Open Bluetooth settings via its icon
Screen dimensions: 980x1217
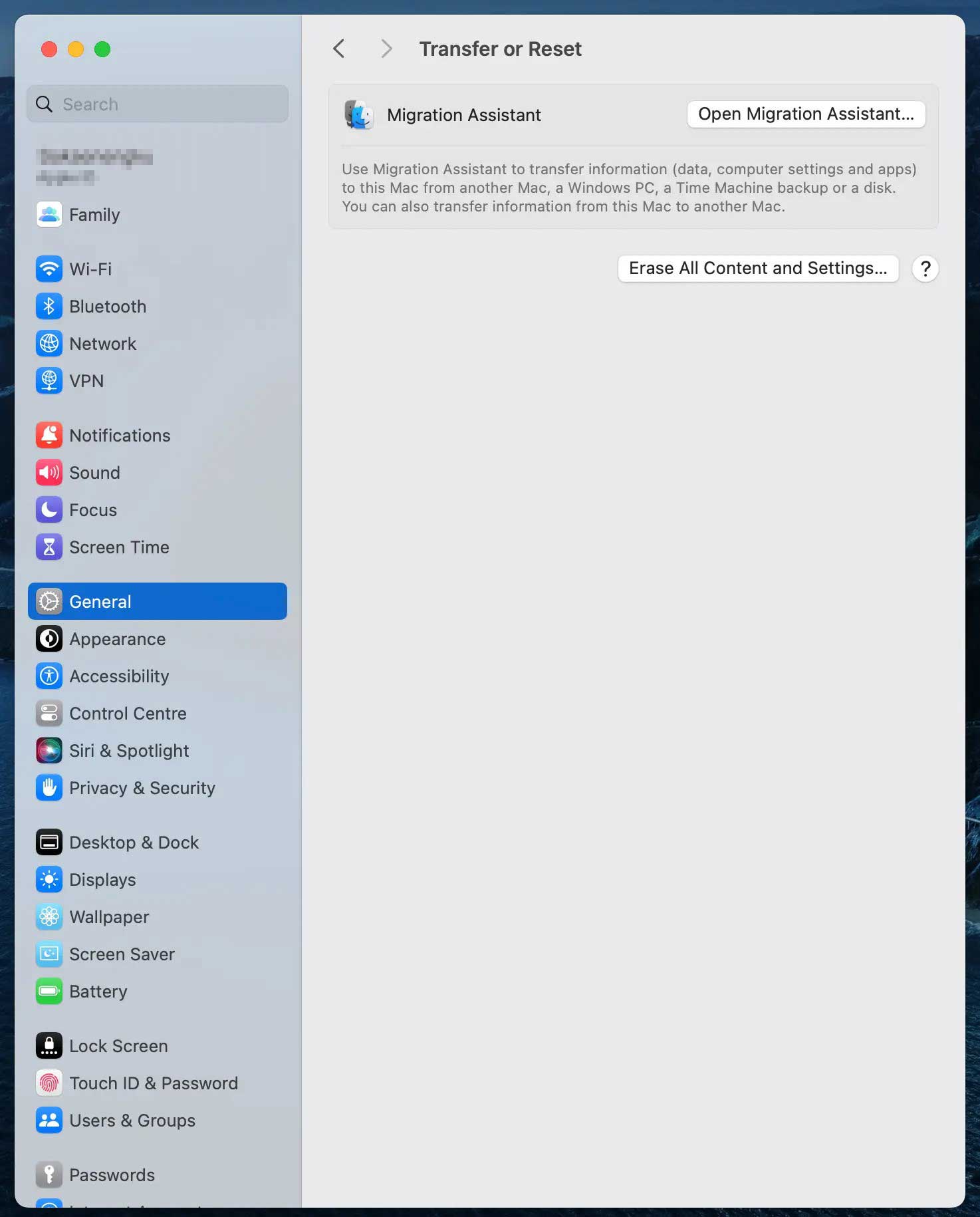point(49,307)
